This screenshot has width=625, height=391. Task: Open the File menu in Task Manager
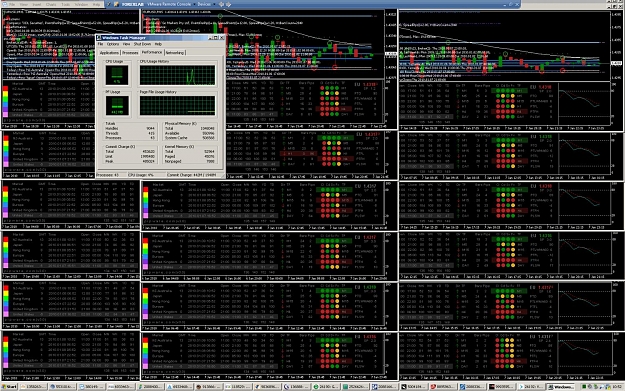click(100, 44)
